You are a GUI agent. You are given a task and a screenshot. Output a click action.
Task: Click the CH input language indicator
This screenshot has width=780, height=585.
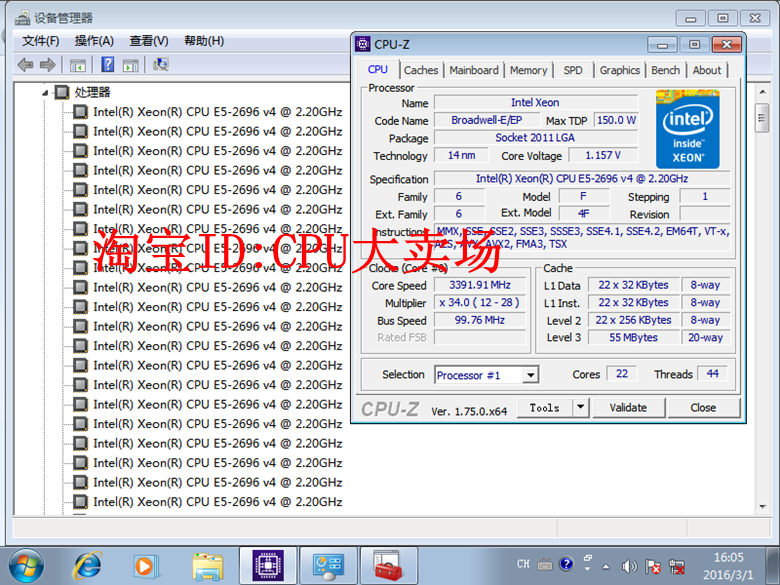(523, 564)
